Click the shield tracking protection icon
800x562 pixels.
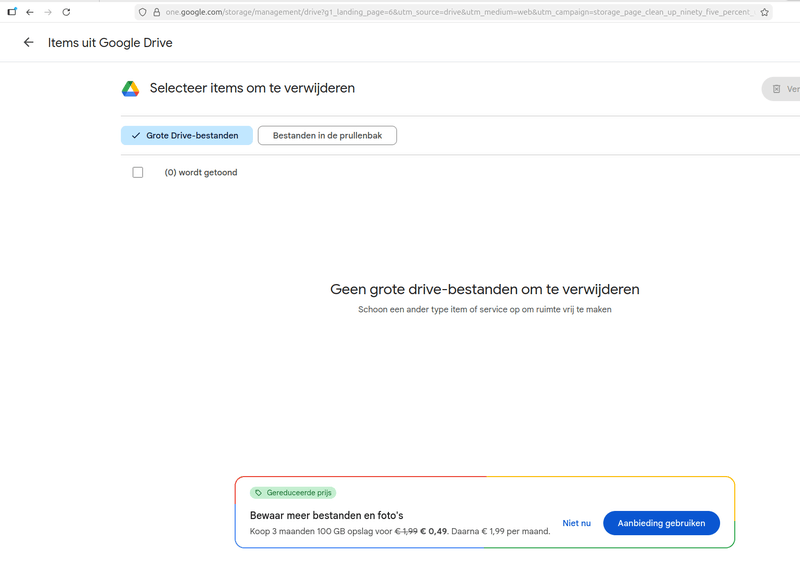(143, 12)
